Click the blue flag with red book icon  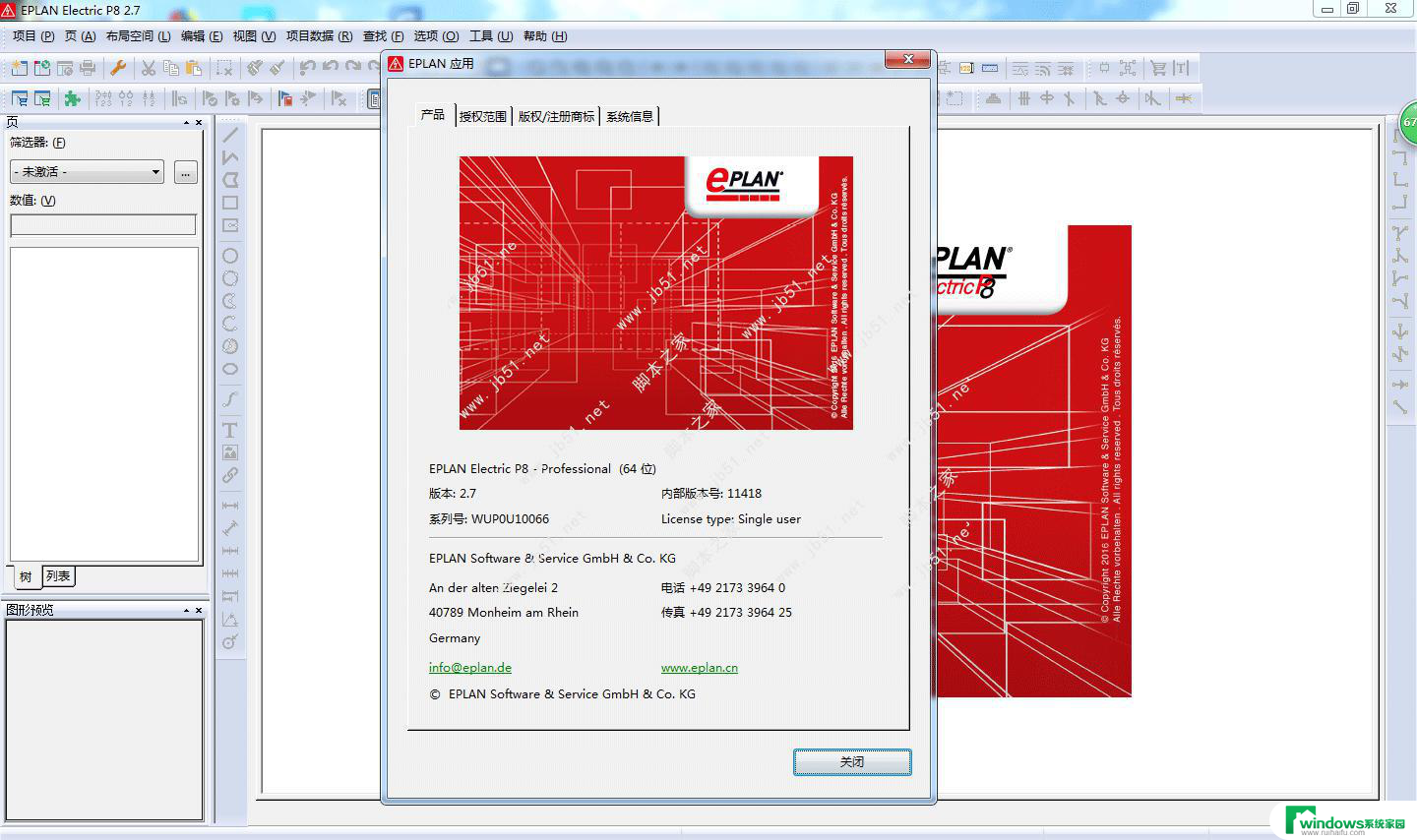[285, 98]
